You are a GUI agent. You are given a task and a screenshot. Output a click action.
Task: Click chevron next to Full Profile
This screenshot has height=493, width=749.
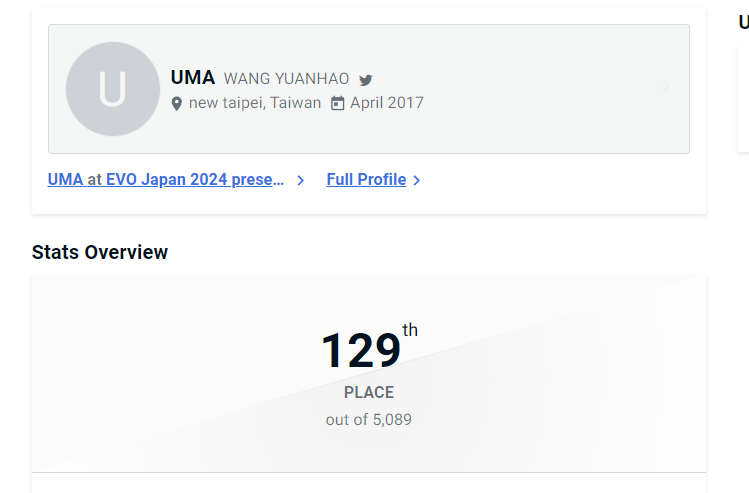(417, 181)
